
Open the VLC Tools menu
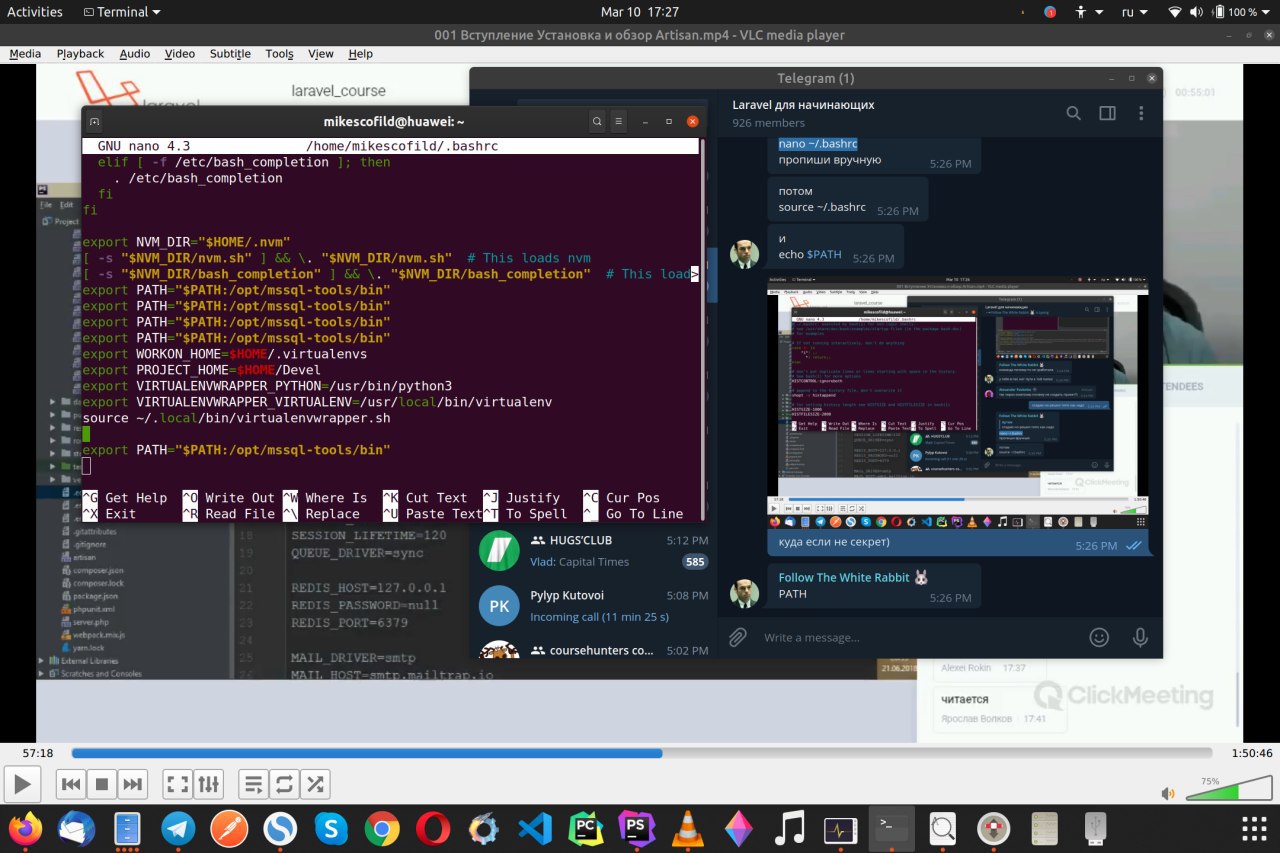(280, 54)
